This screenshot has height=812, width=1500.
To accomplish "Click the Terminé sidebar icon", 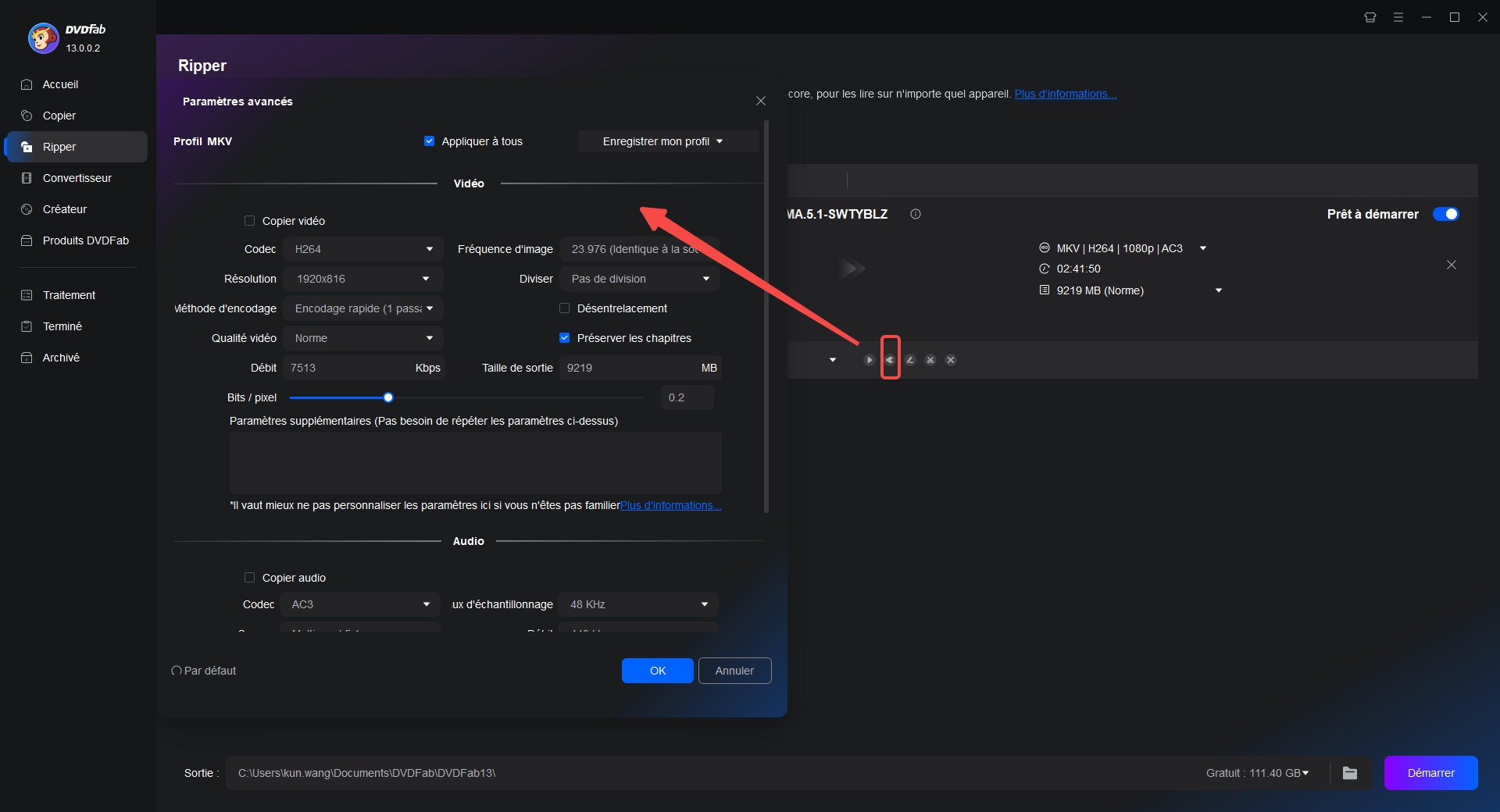I will pyautogui.click(x=27, y=326).
